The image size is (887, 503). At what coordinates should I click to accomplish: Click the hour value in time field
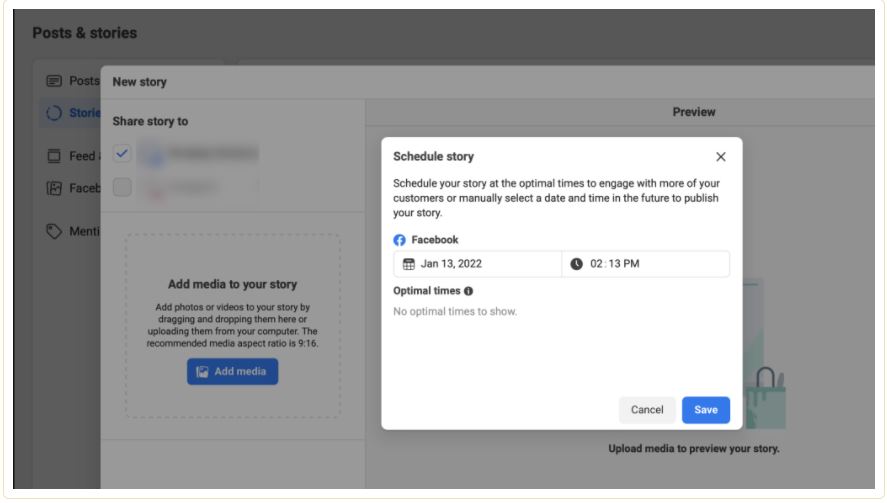(x=597, y=264)
